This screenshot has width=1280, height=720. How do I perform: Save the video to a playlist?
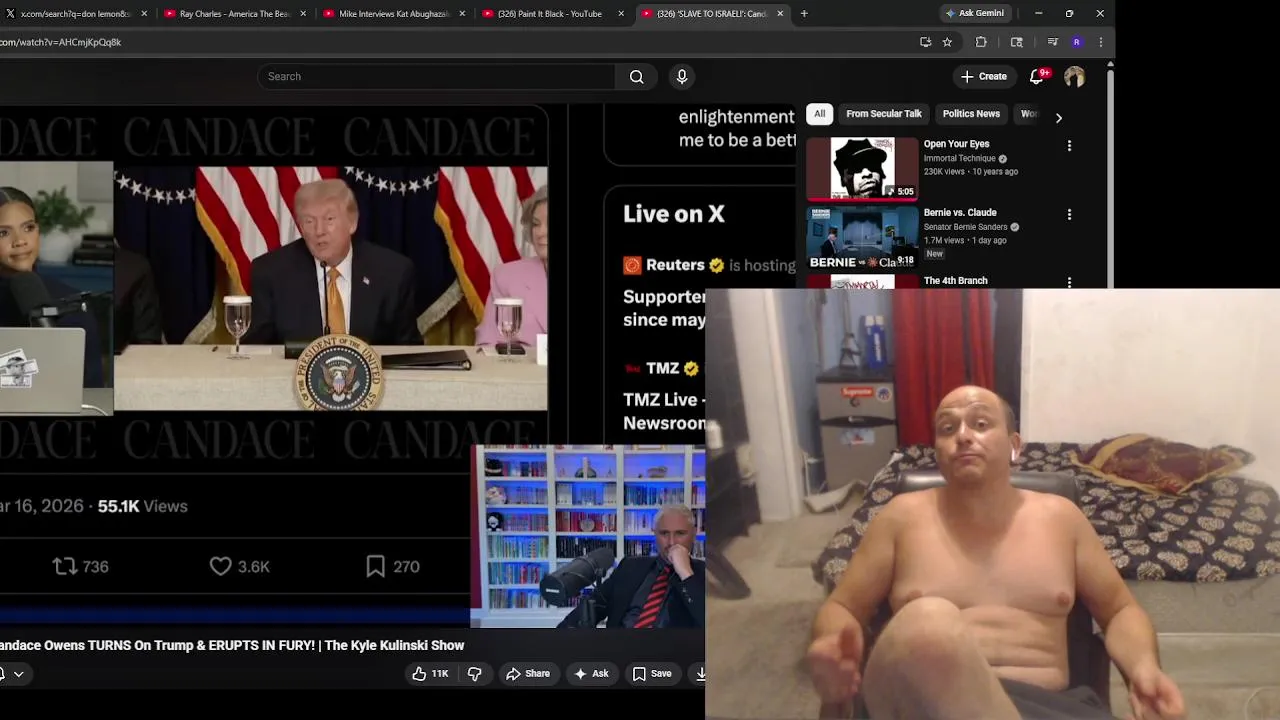point(652,674)
